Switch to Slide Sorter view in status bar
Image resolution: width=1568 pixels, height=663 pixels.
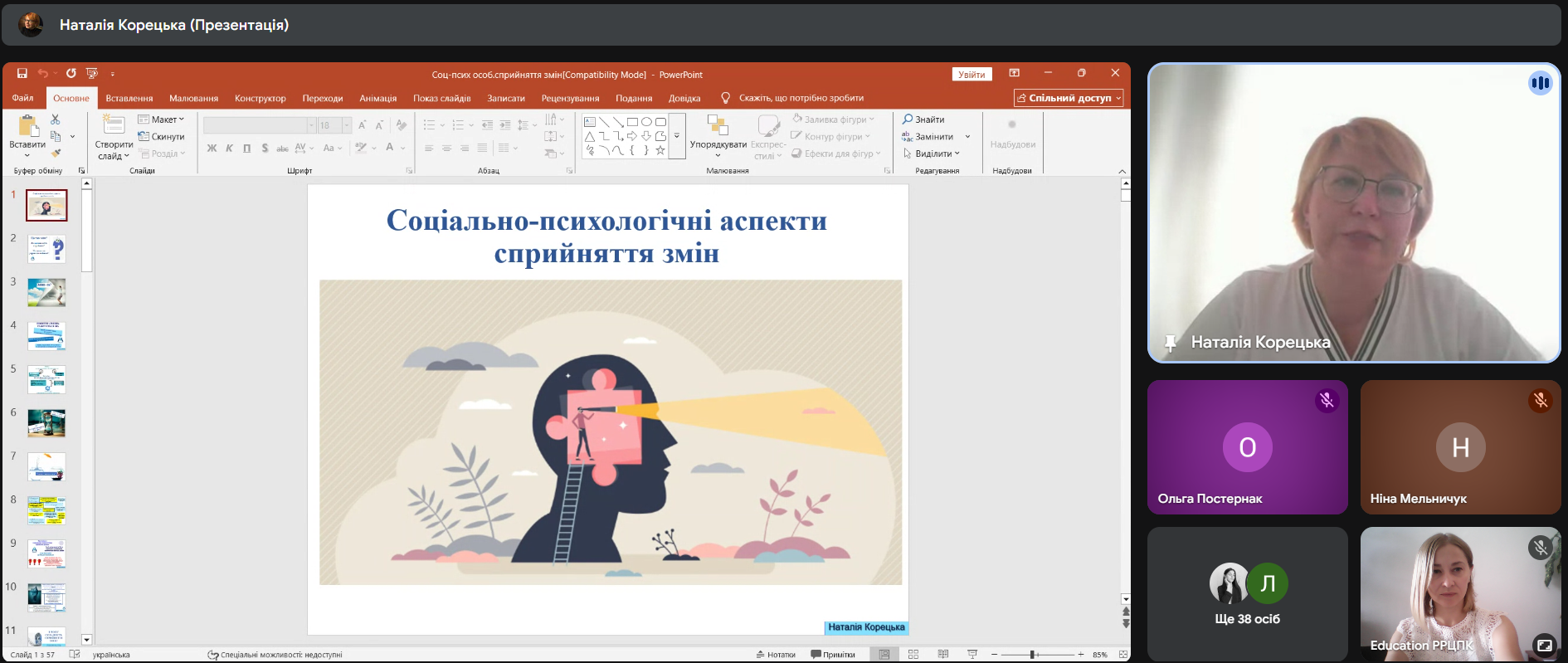pos(913,655)
